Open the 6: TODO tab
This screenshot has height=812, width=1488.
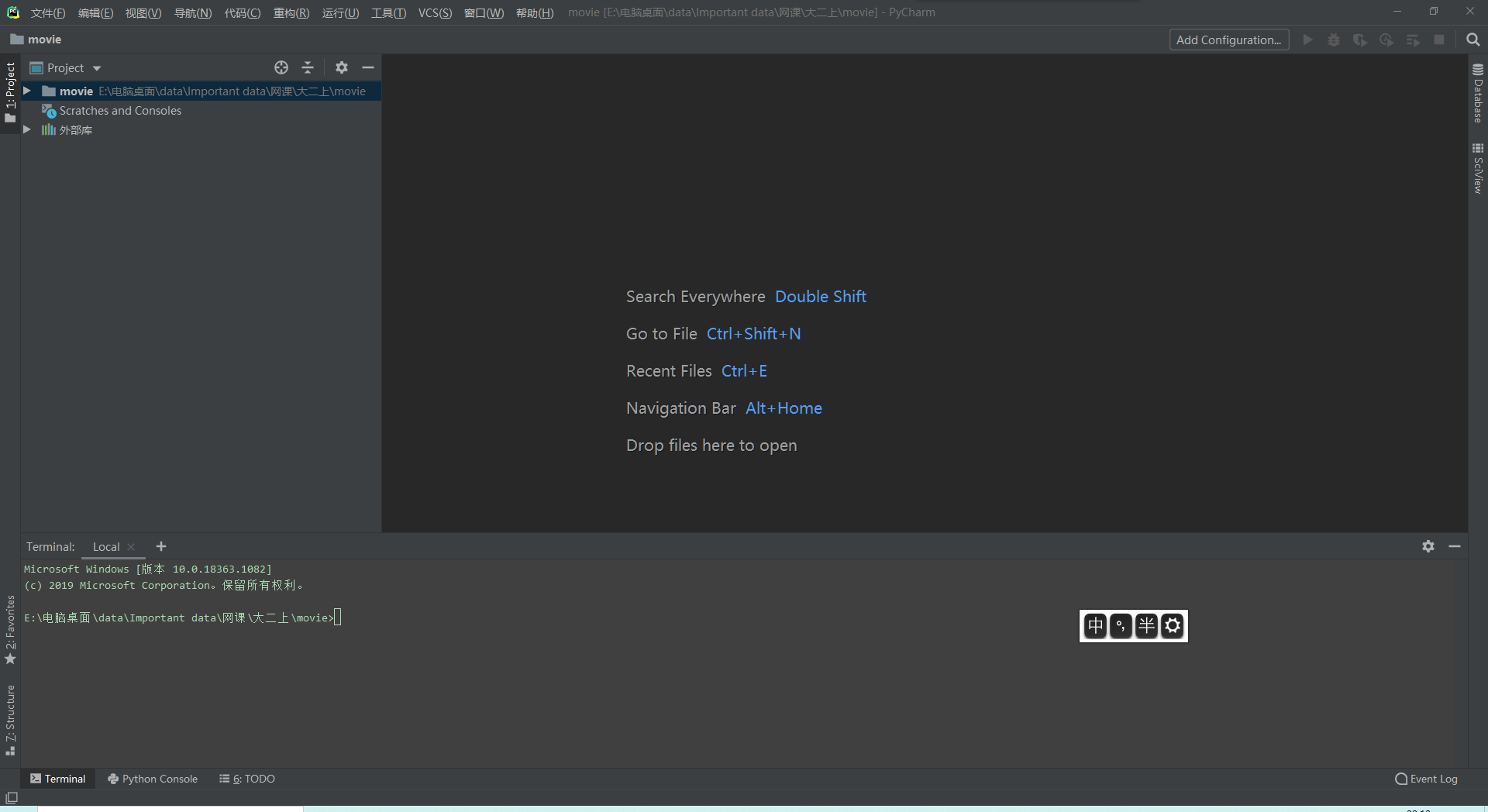(x=247, y=779)
